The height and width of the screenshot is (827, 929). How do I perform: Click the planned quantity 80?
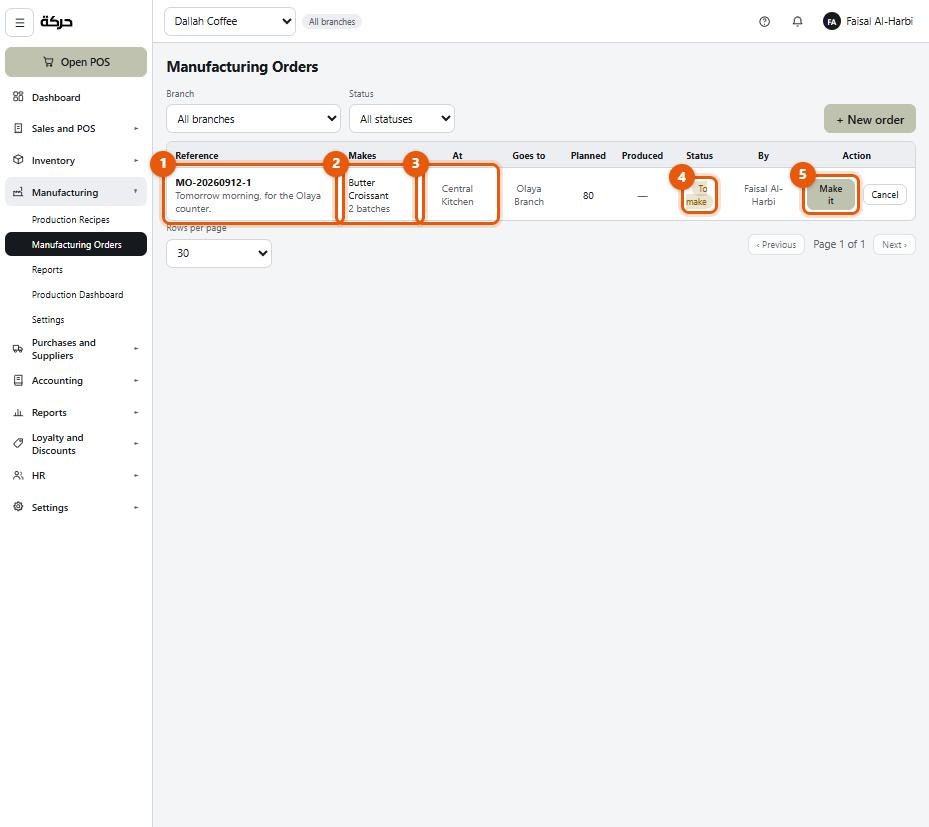(588, 195)
